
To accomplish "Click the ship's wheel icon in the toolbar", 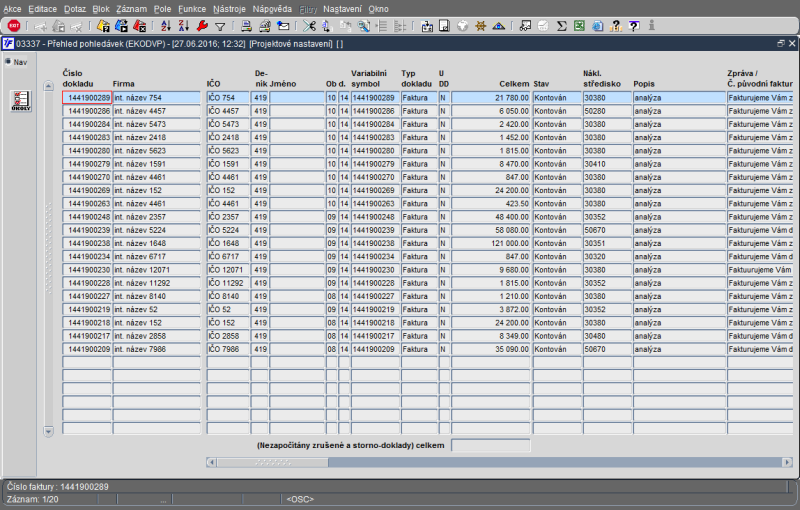I will coord(480,26).
